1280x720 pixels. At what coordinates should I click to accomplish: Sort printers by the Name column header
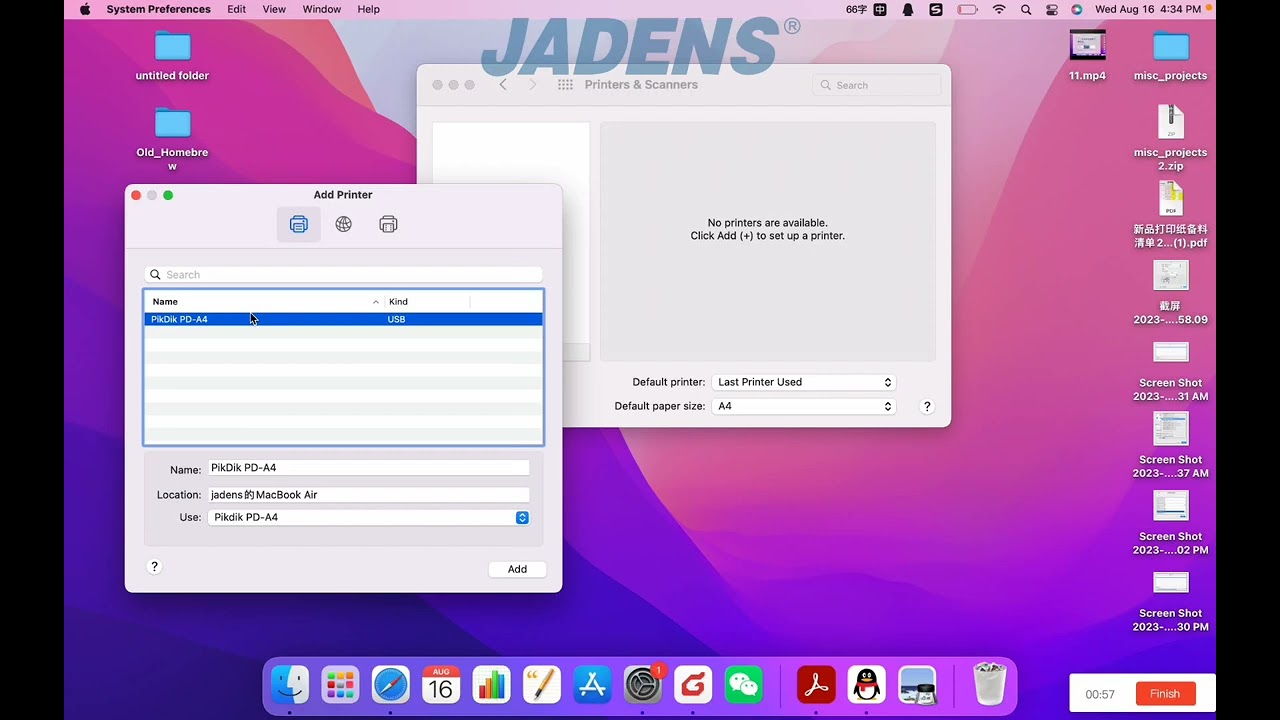[x=264, y=301]
